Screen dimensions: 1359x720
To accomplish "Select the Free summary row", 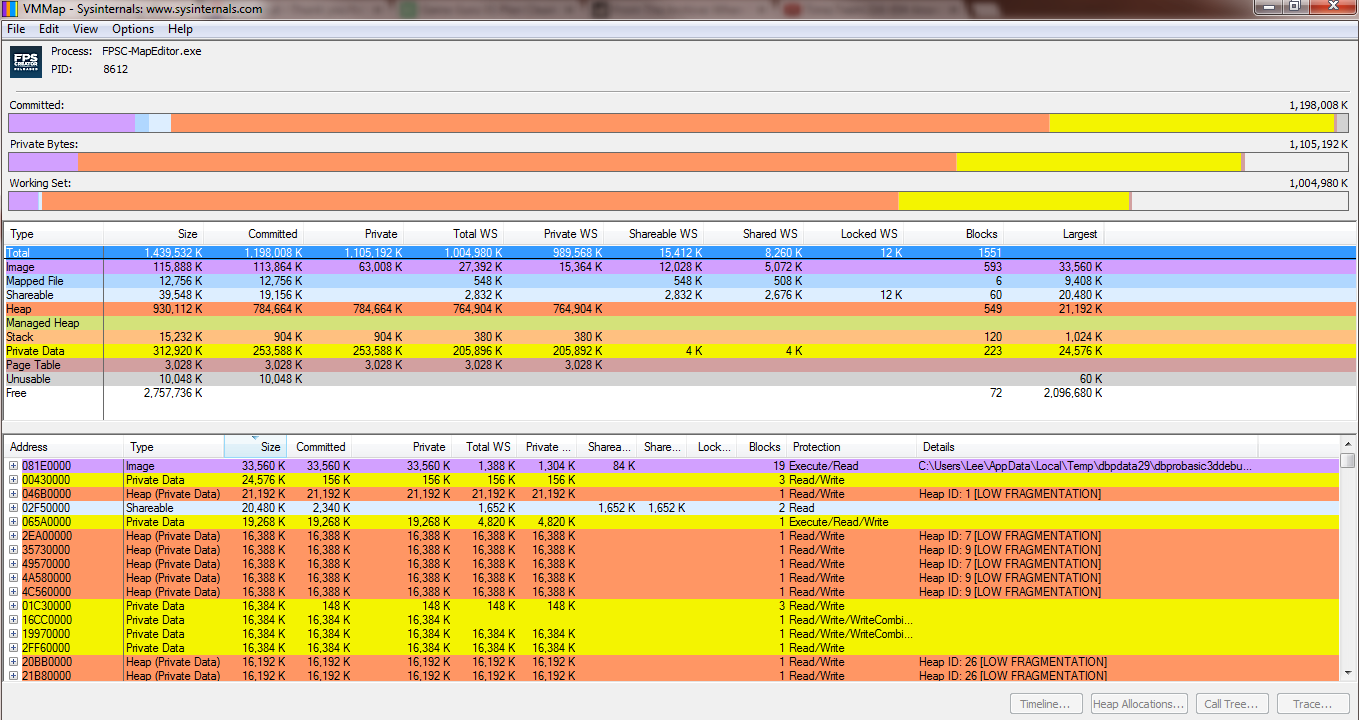I will 679,393.
